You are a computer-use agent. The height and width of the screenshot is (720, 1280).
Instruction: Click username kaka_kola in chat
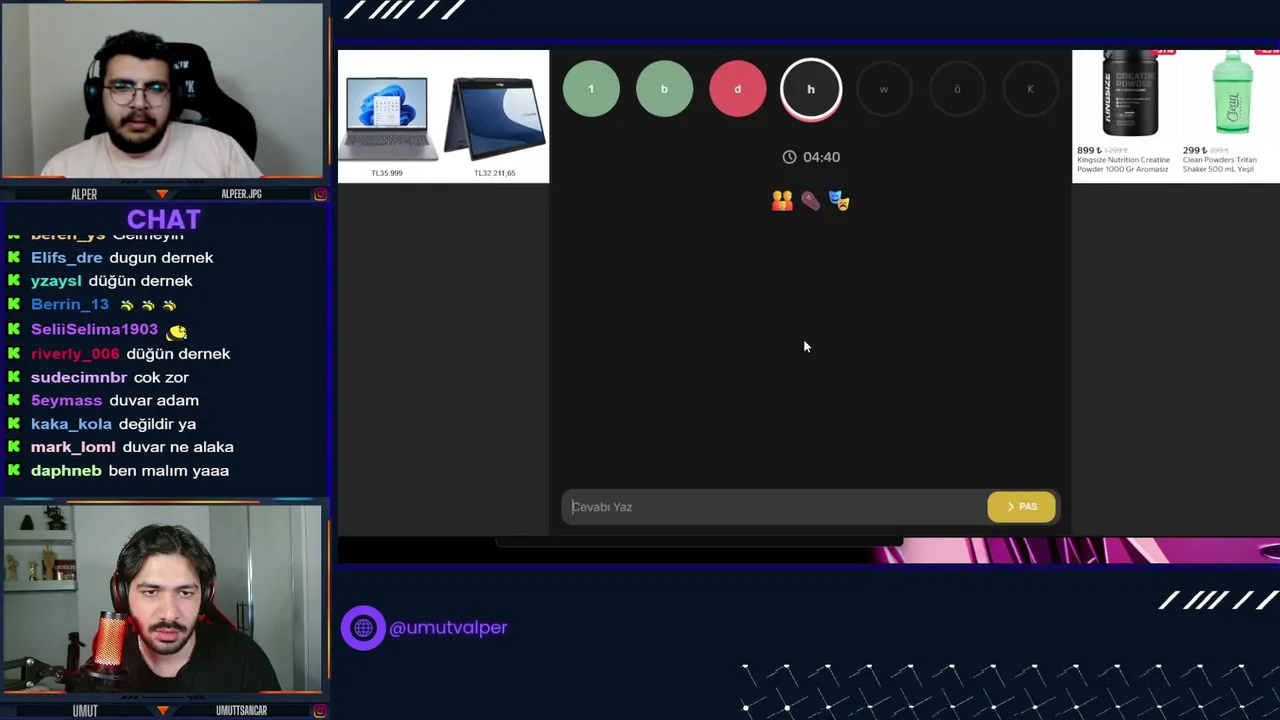(71, 424)
